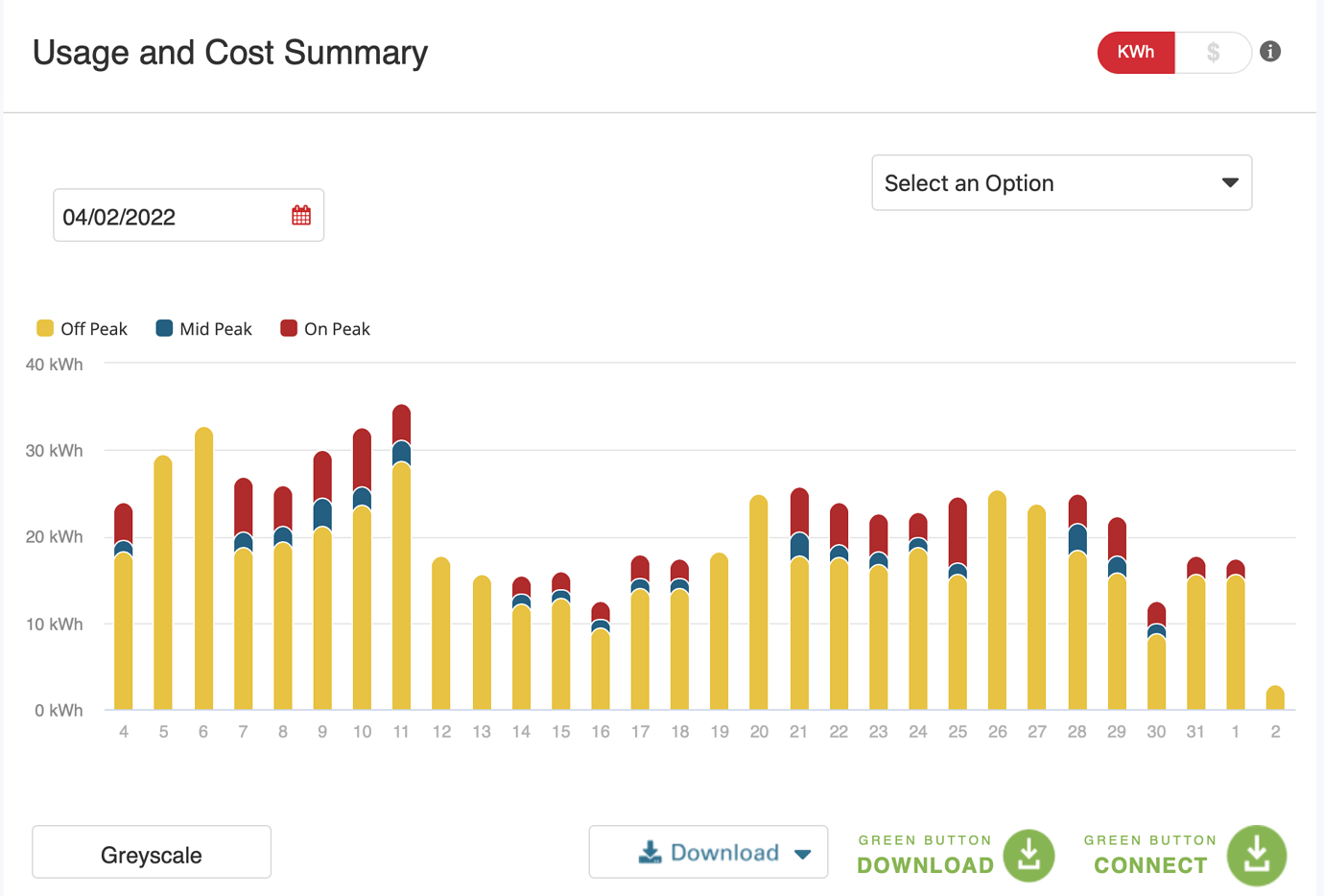Open the Select an Option dropdown
Screen dimensions: 1324x896
point(1060,182)
